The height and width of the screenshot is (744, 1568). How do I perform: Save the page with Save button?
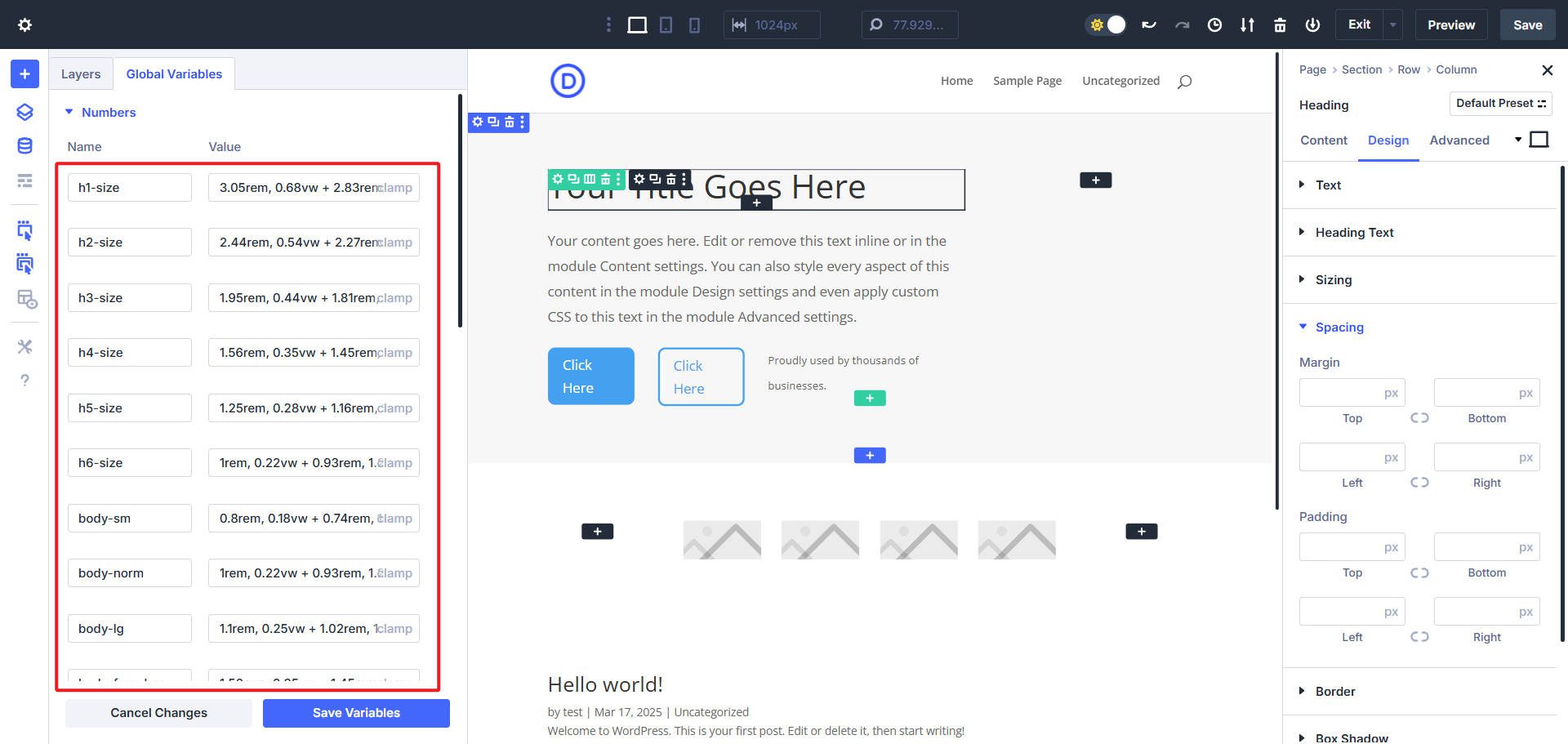coord(1527,25)
